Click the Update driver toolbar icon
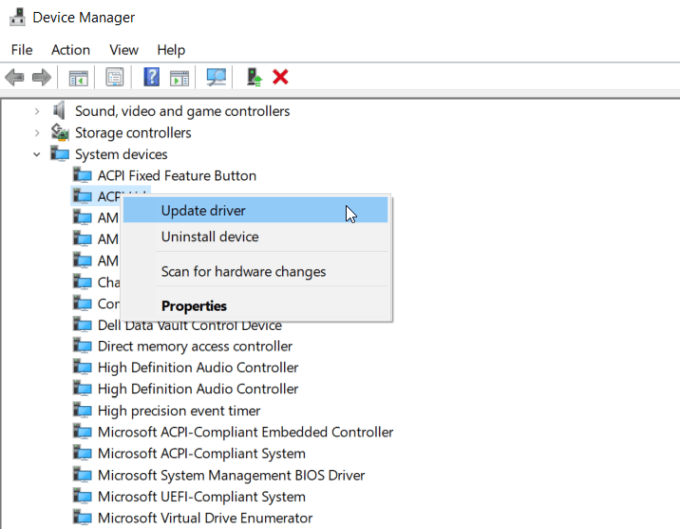680x529 pixels. coord(254,77)
